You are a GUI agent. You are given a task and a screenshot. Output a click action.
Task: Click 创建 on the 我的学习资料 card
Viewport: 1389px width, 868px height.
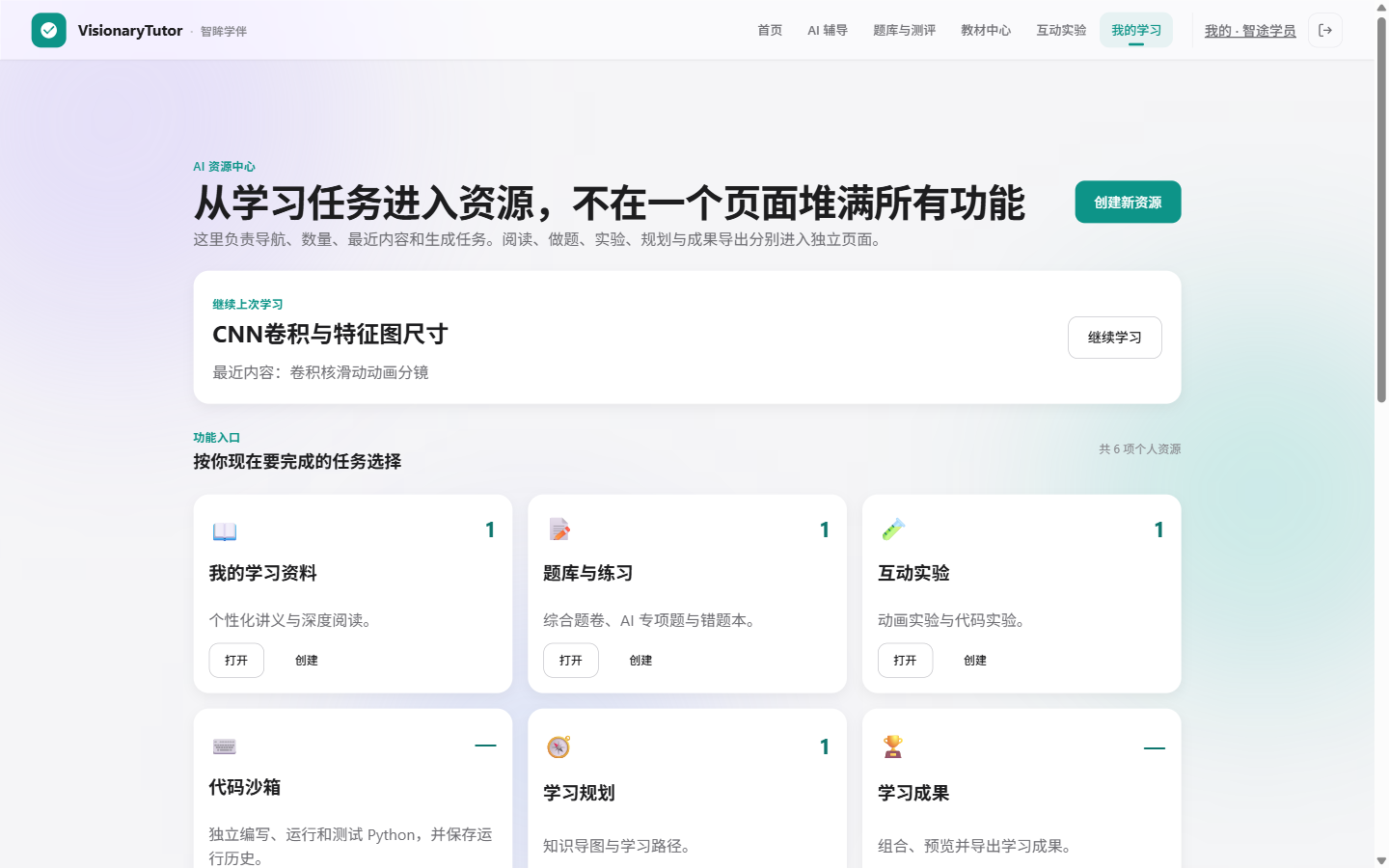[307, 661]
